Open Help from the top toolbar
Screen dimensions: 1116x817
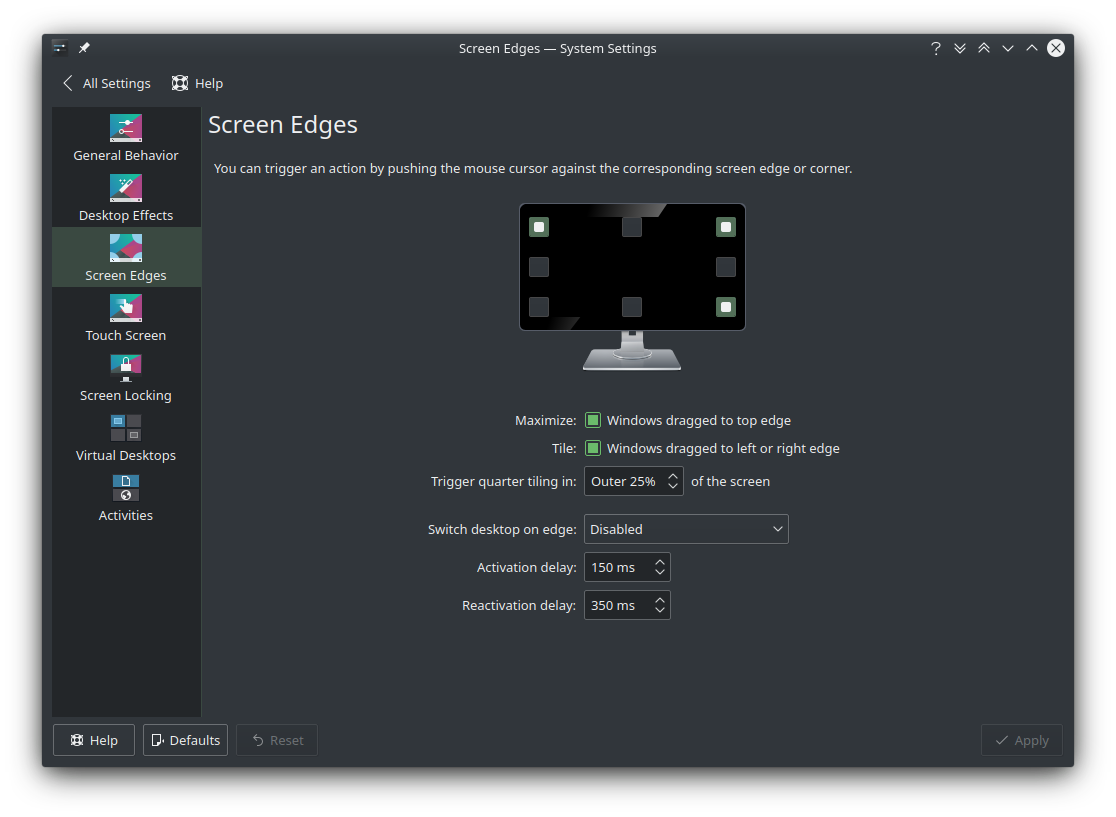[x=197, y=83]
